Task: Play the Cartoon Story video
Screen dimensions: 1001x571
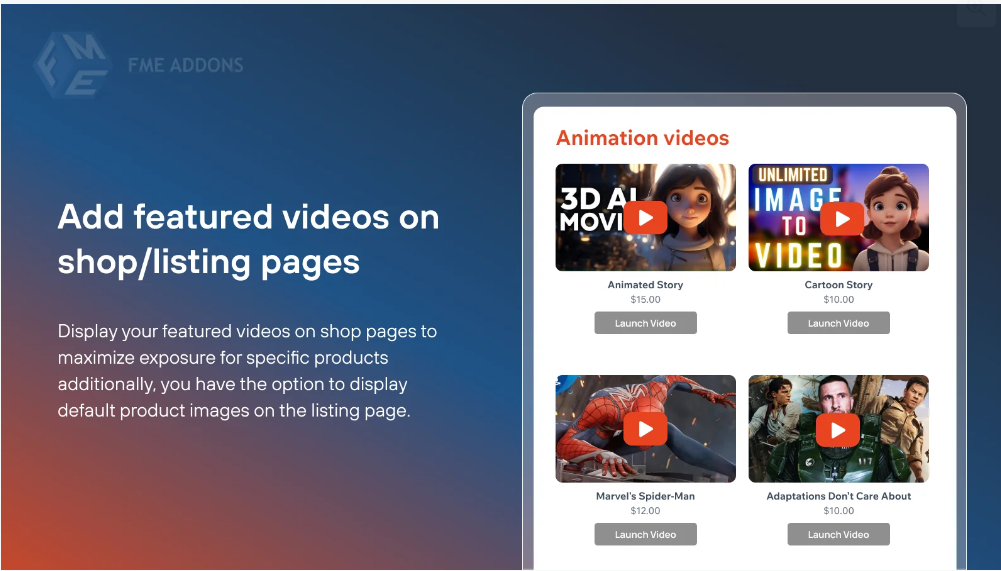Action: point(842,218)
